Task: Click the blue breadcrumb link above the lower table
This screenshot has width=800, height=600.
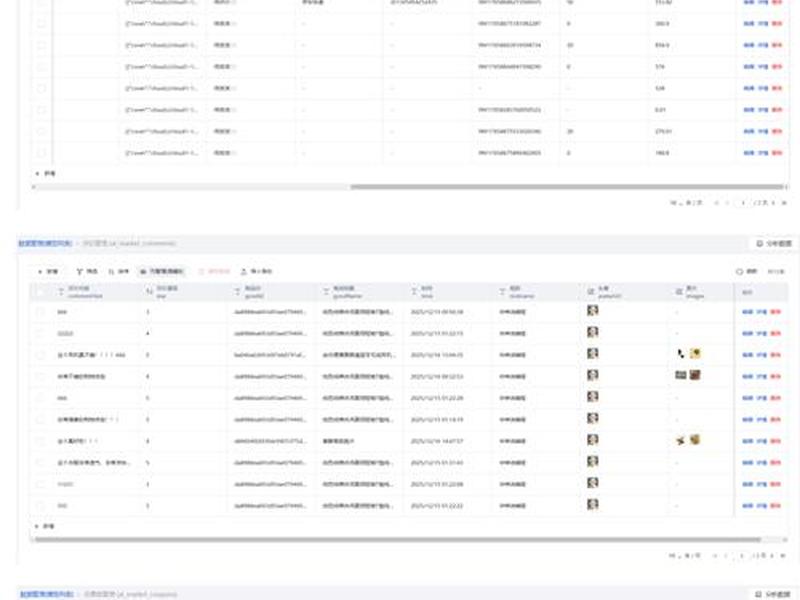Action: (45, 243)
